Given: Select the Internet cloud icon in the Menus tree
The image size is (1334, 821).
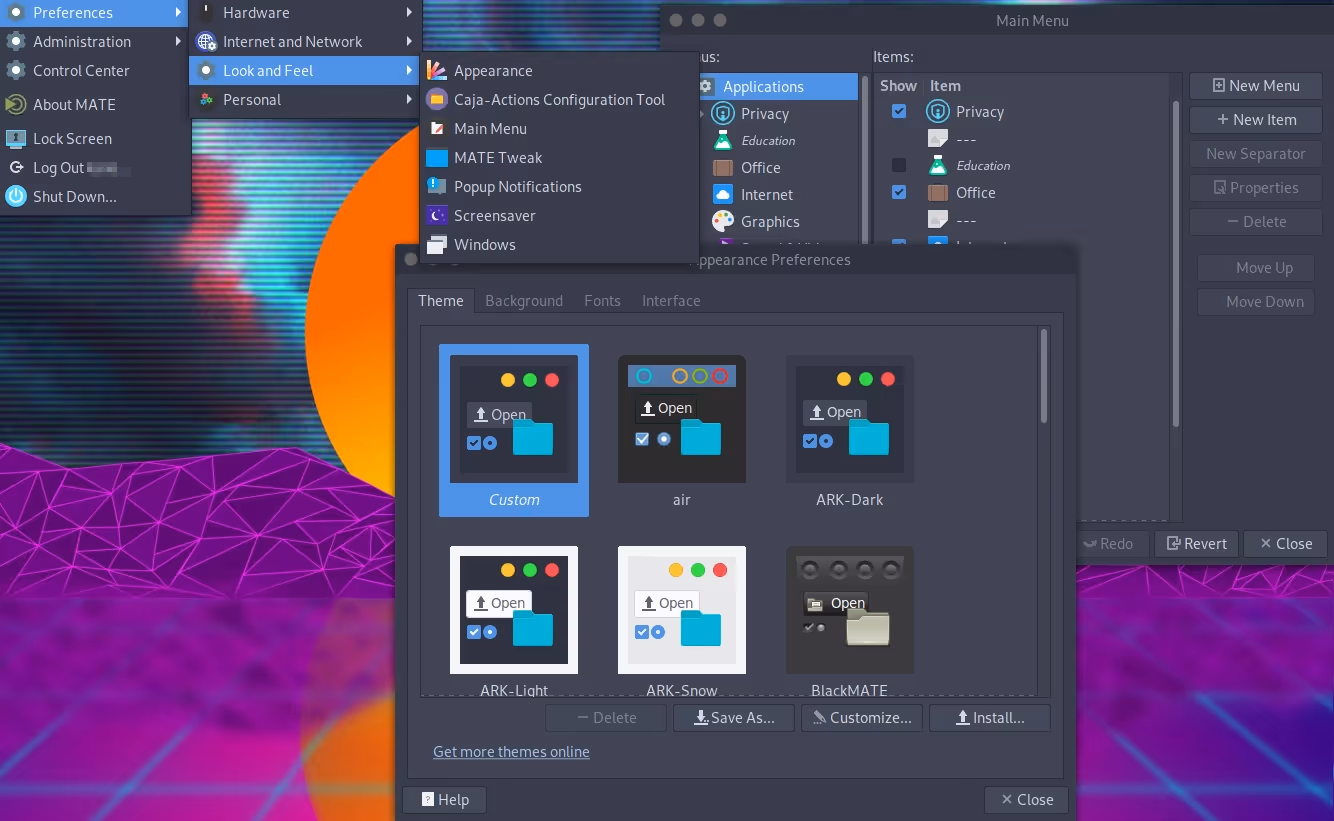Looking at the screenshot, I should [722, 195].
